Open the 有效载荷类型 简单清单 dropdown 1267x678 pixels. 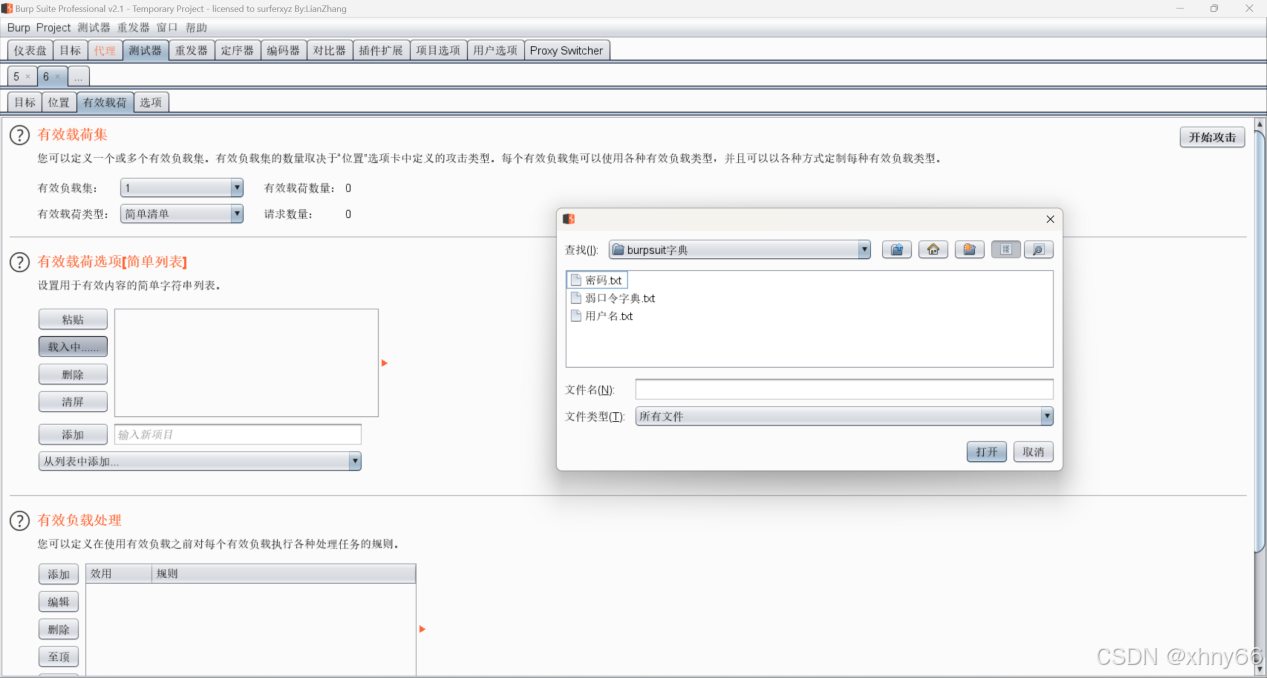pyautogui.click(x=182, y=214)
